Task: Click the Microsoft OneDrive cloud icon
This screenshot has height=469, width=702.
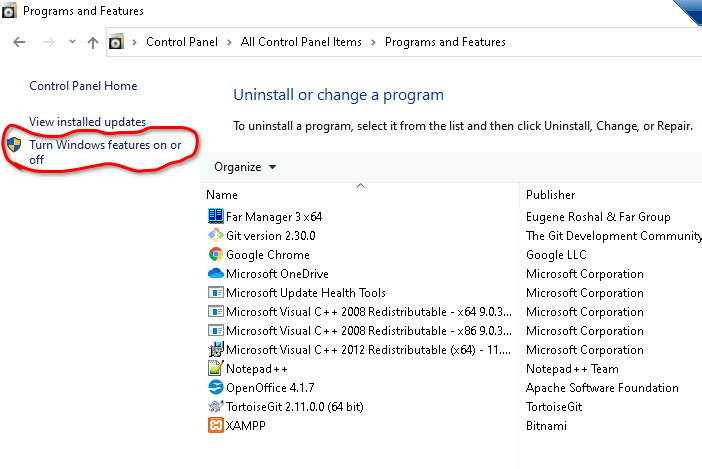Action: 215,273
